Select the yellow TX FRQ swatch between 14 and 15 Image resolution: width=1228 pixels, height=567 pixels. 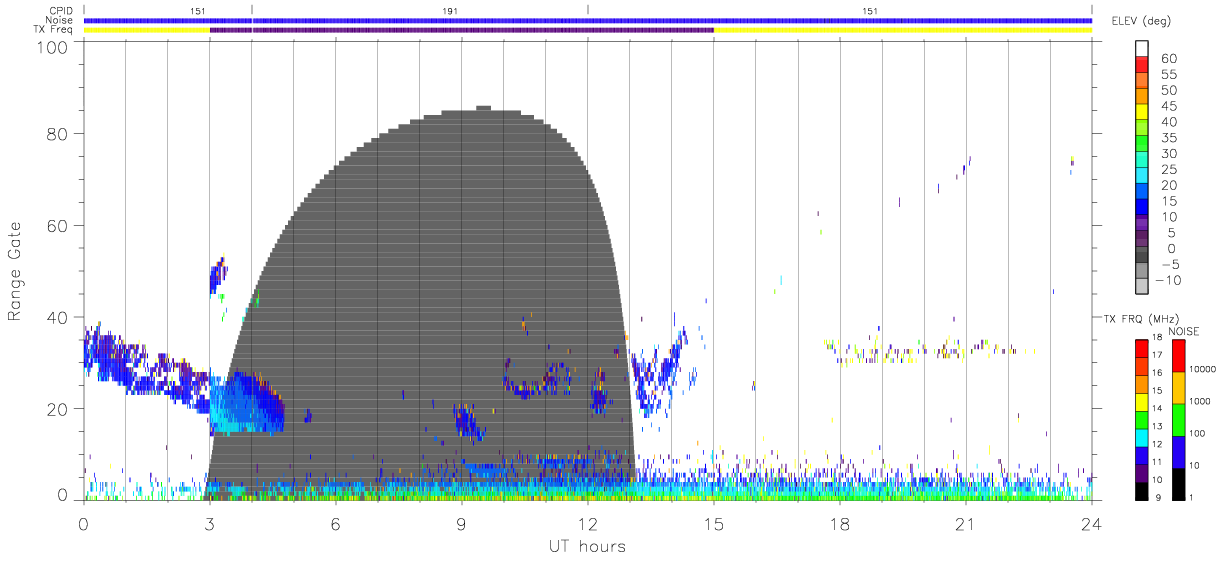(x=1142, y=402)
